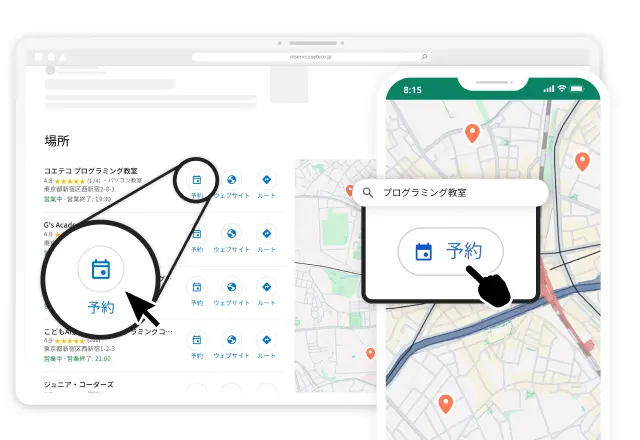
Task: Click 予約 icon in row above こどもAI listing
Action: coord(197,287)
